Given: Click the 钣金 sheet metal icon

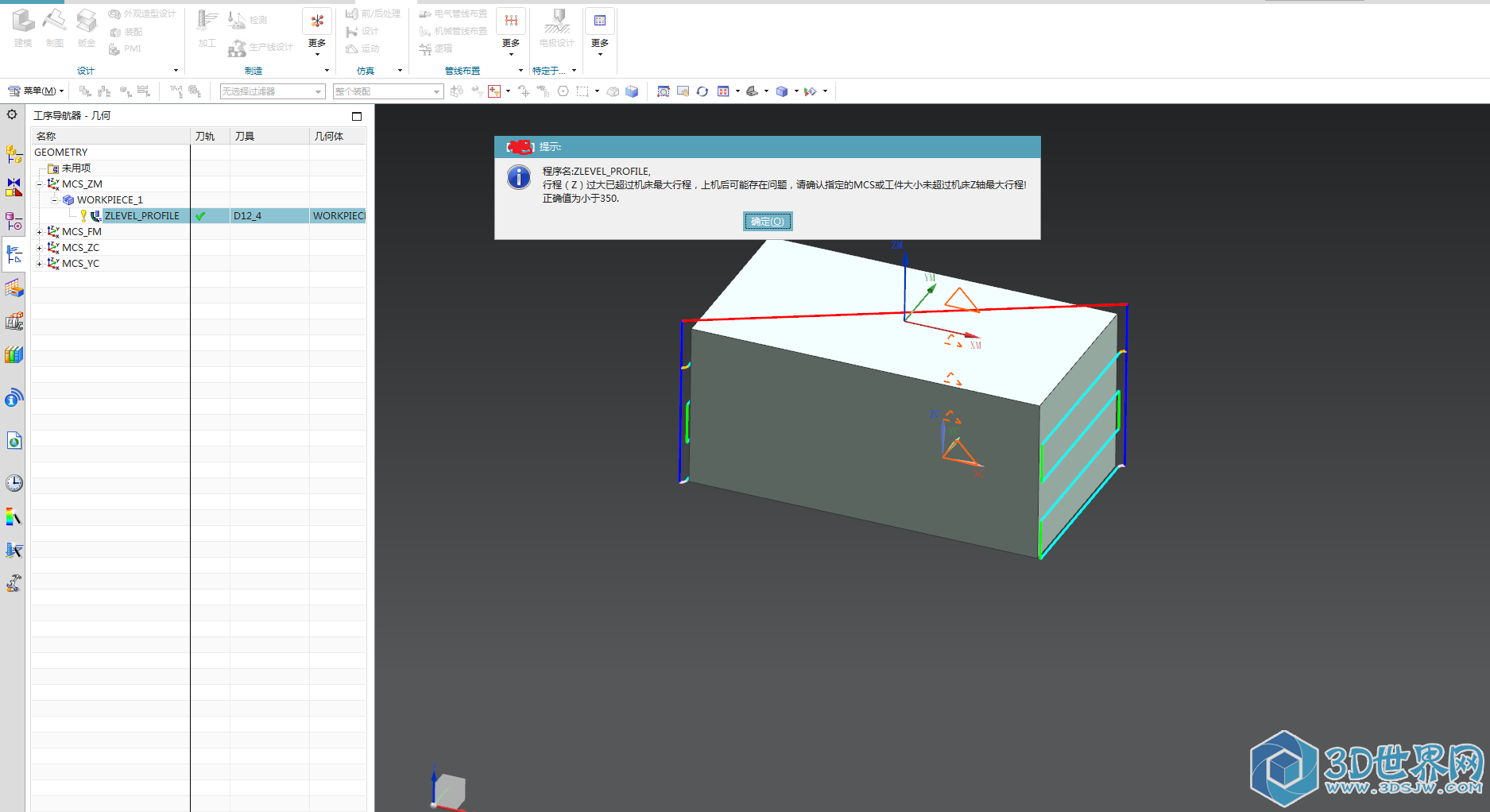Looking at the screenshot, I should [x=86, y=28].
